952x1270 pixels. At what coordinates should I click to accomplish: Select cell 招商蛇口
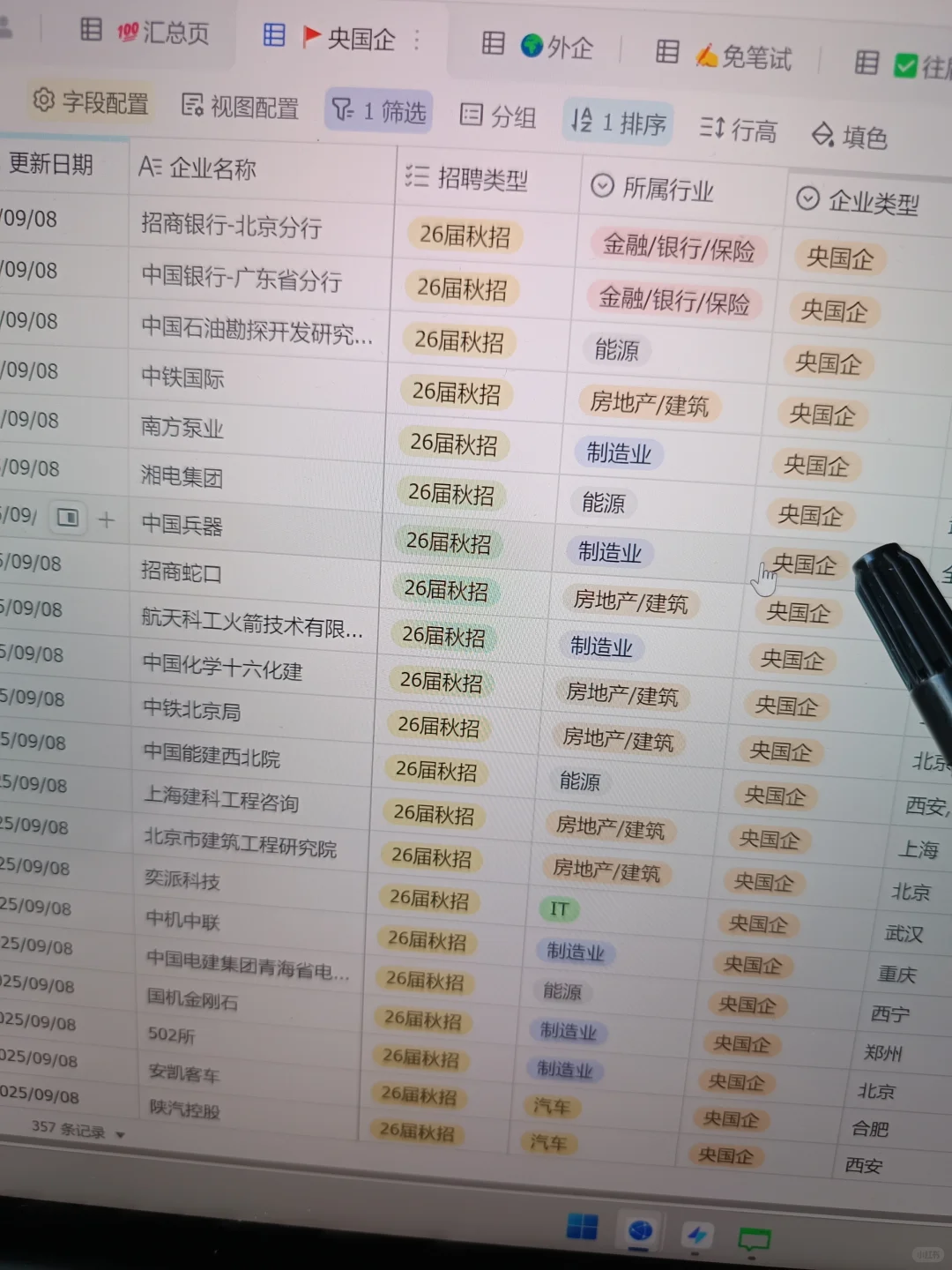click(182, 571)
